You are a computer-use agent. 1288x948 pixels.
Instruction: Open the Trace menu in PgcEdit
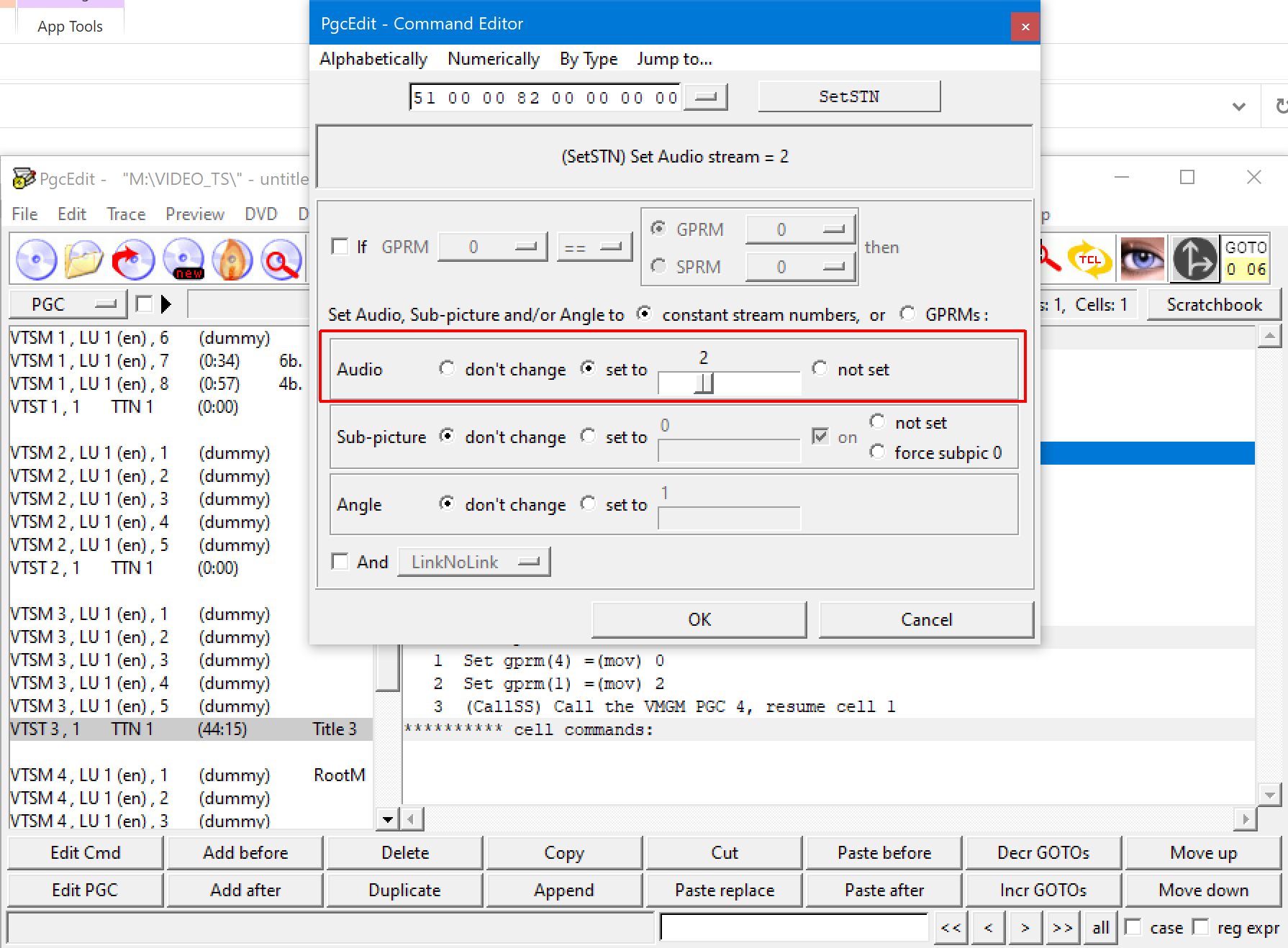pos(126,214)
